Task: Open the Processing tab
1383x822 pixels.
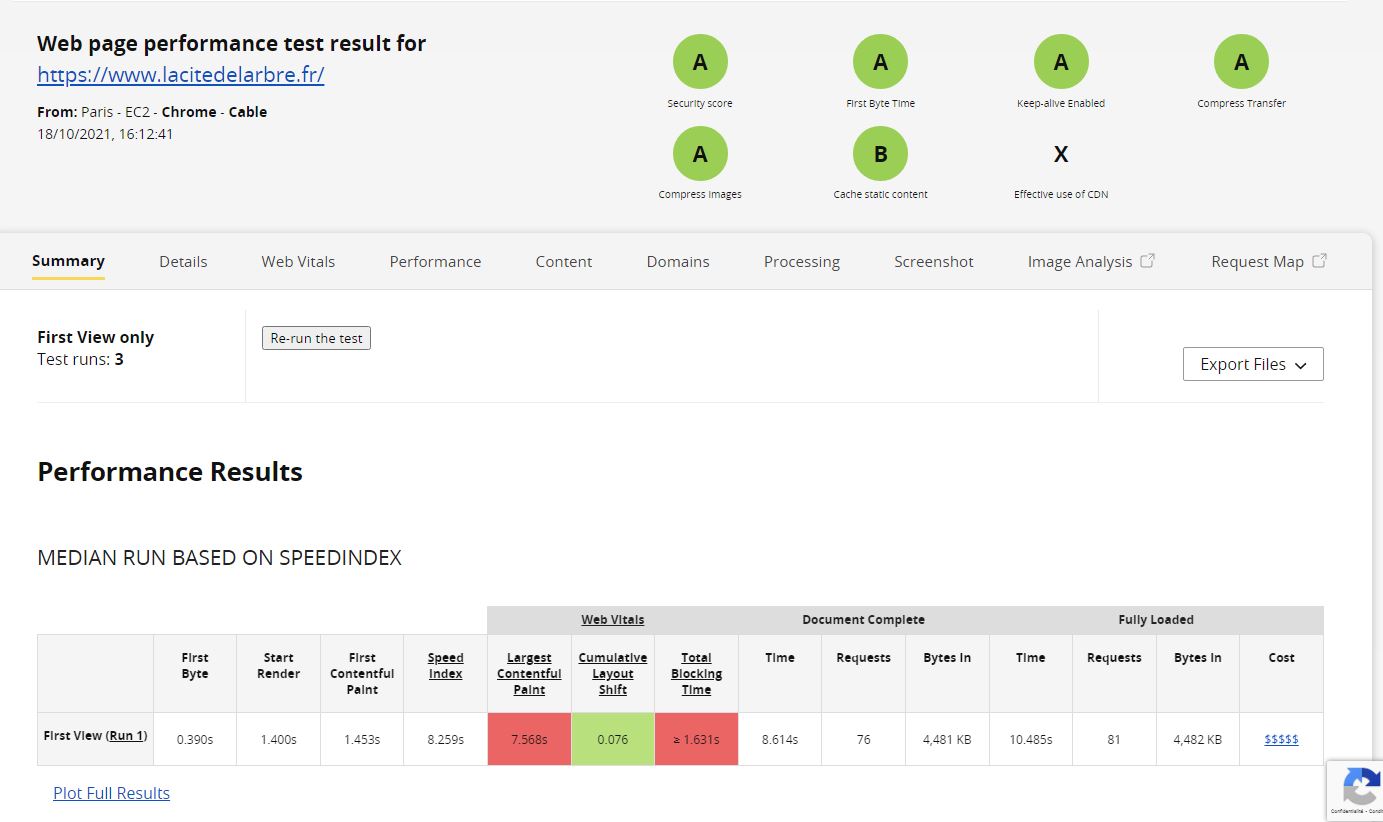Action: (802, 262)
